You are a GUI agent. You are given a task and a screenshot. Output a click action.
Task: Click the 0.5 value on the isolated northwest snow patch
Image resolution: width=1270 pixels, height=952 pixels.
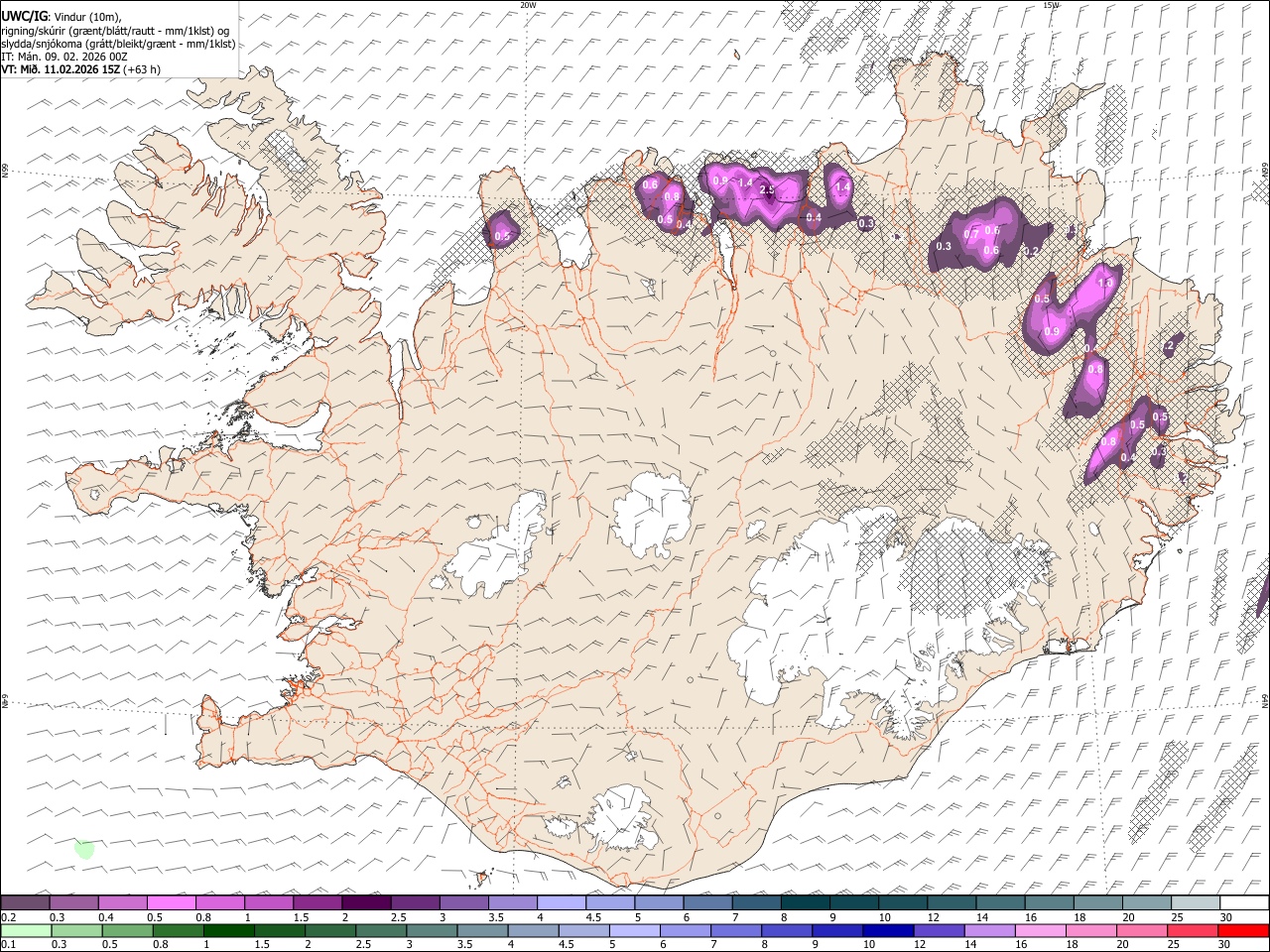(502, 236)
